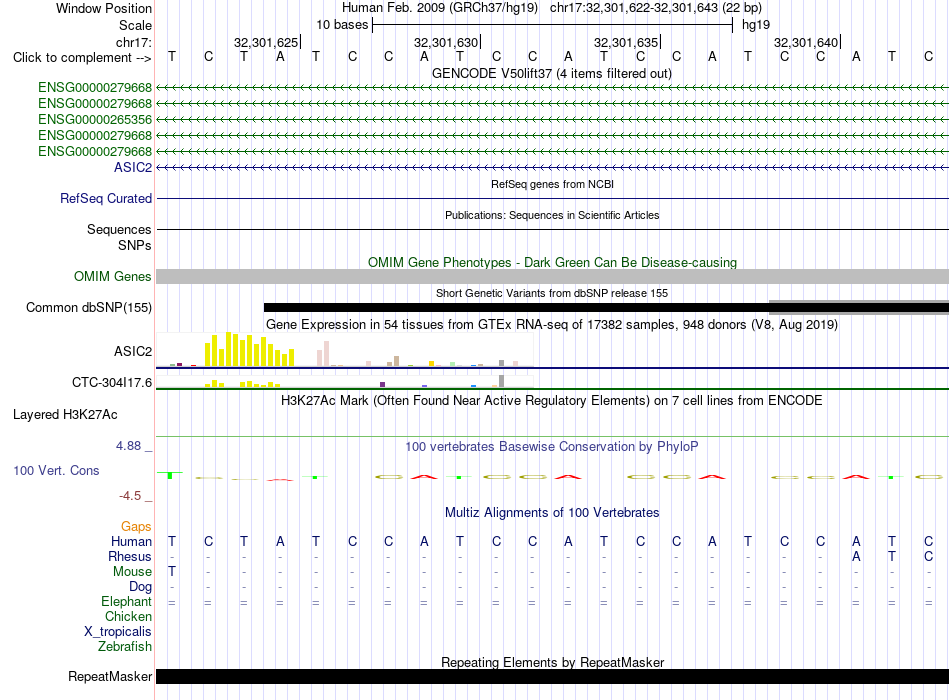Click the ASIC2 GTEx expression label

[x=133, y=351]
